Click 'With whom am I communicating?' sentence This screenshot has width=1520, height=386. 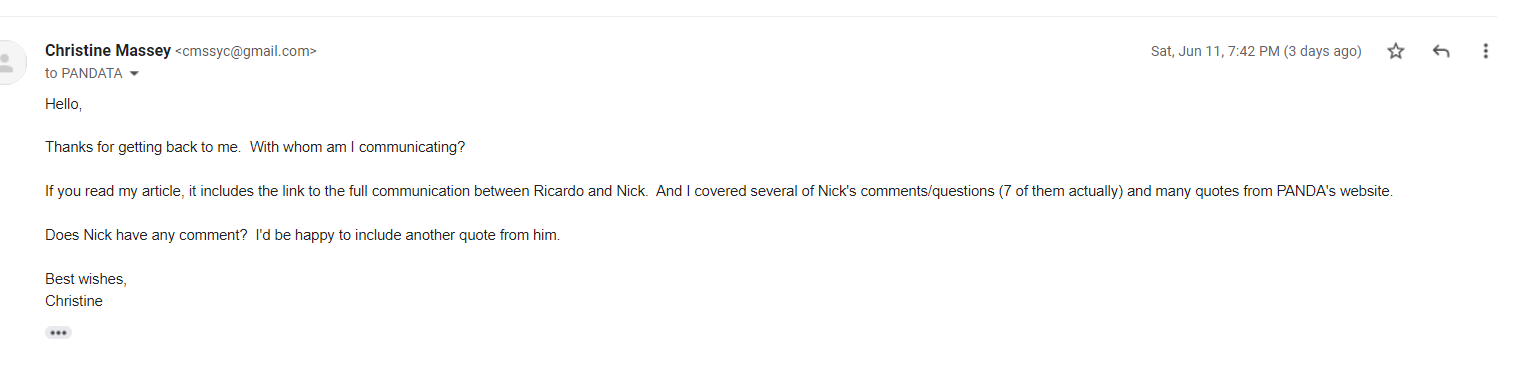[x=357, y=147]
